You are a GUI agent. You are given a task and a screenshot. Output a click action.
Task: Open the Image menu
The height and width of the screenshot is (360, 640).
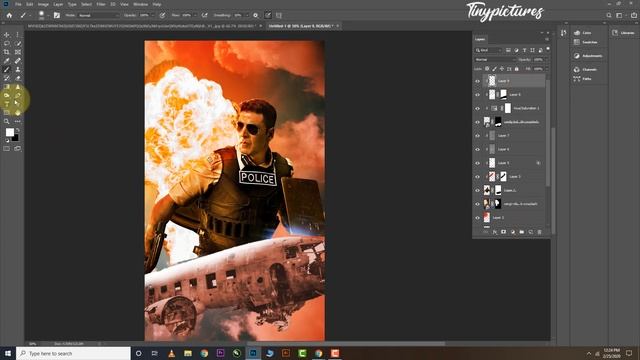[x=43, y=4]
